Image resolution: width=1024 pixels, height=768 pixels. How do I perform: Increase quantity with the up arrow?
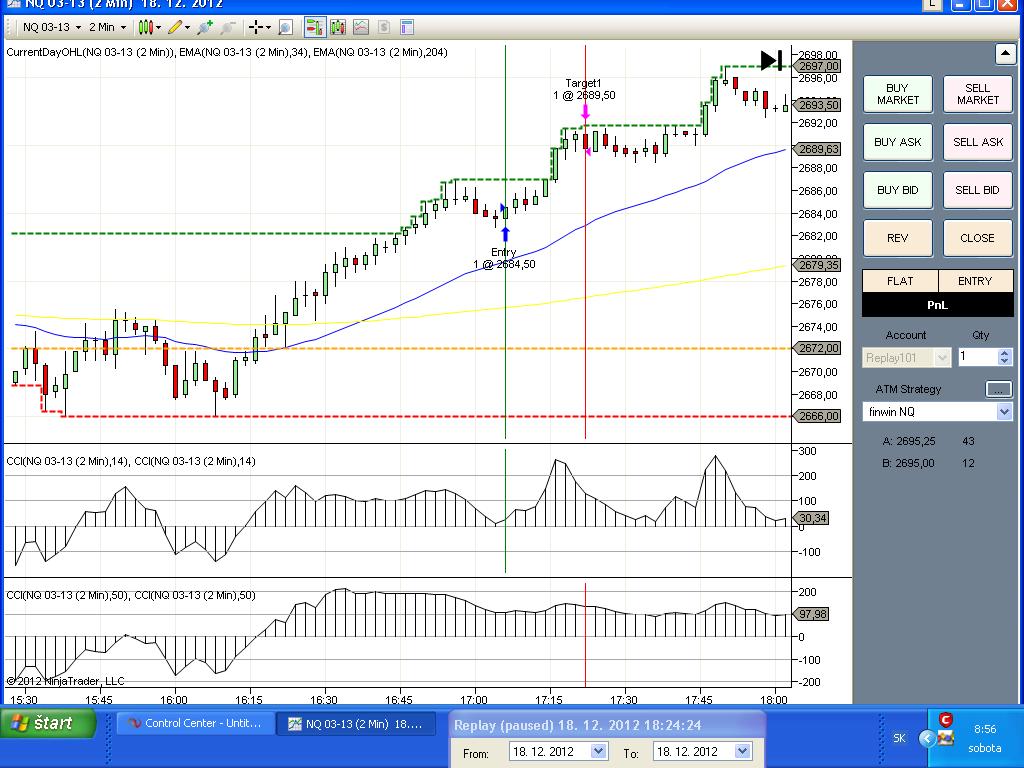point(1005,353)
